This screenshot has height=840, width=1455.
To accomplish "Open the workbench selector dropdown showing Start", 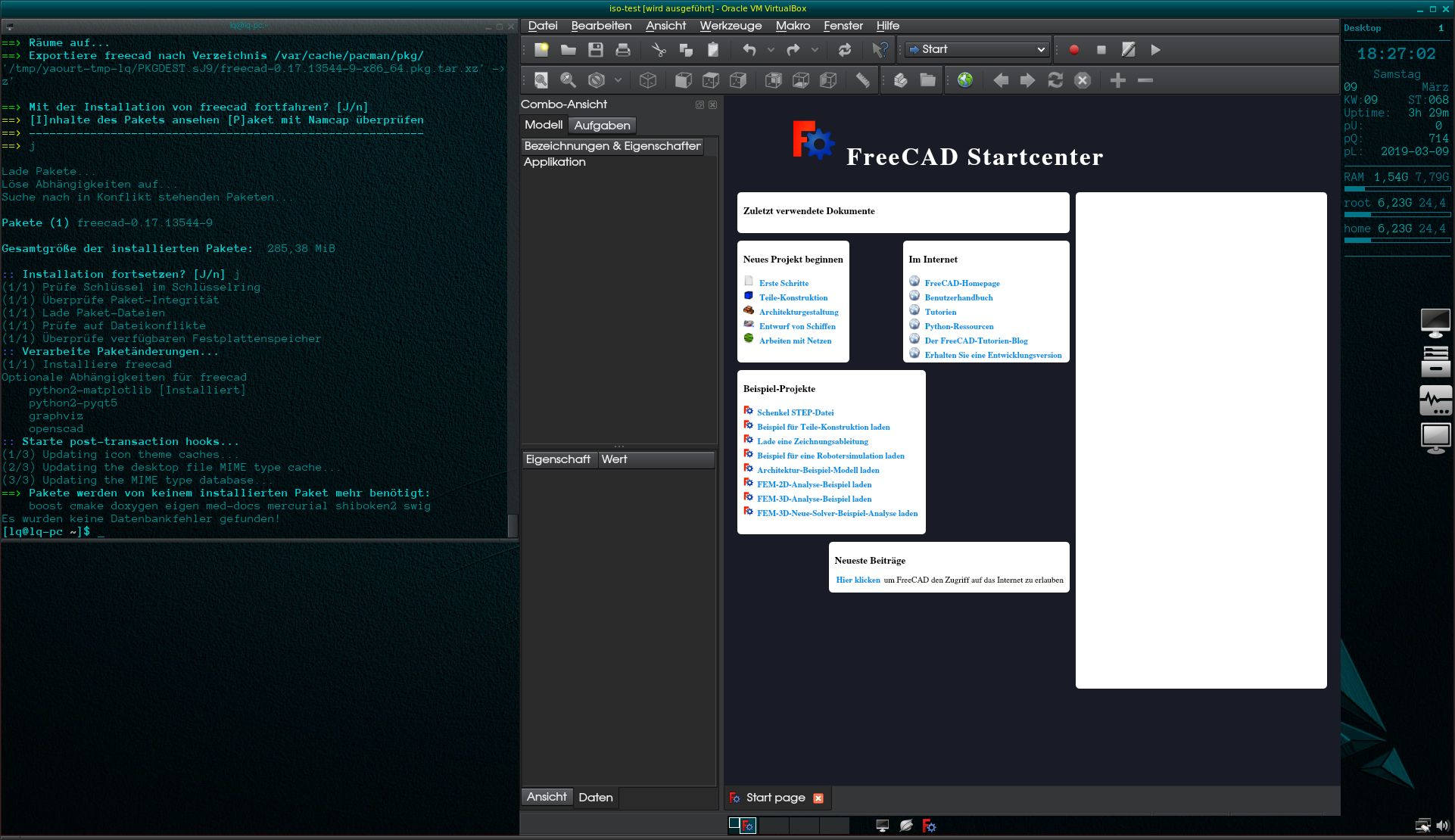I will coord(977,50).
